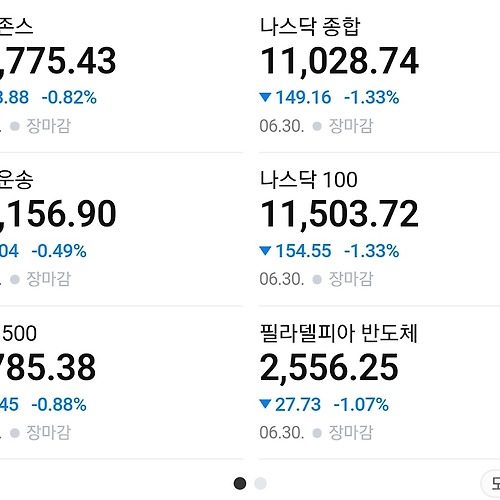Click the 11,503.72 index value
The image size is (500, 500).
click(339, 214)
